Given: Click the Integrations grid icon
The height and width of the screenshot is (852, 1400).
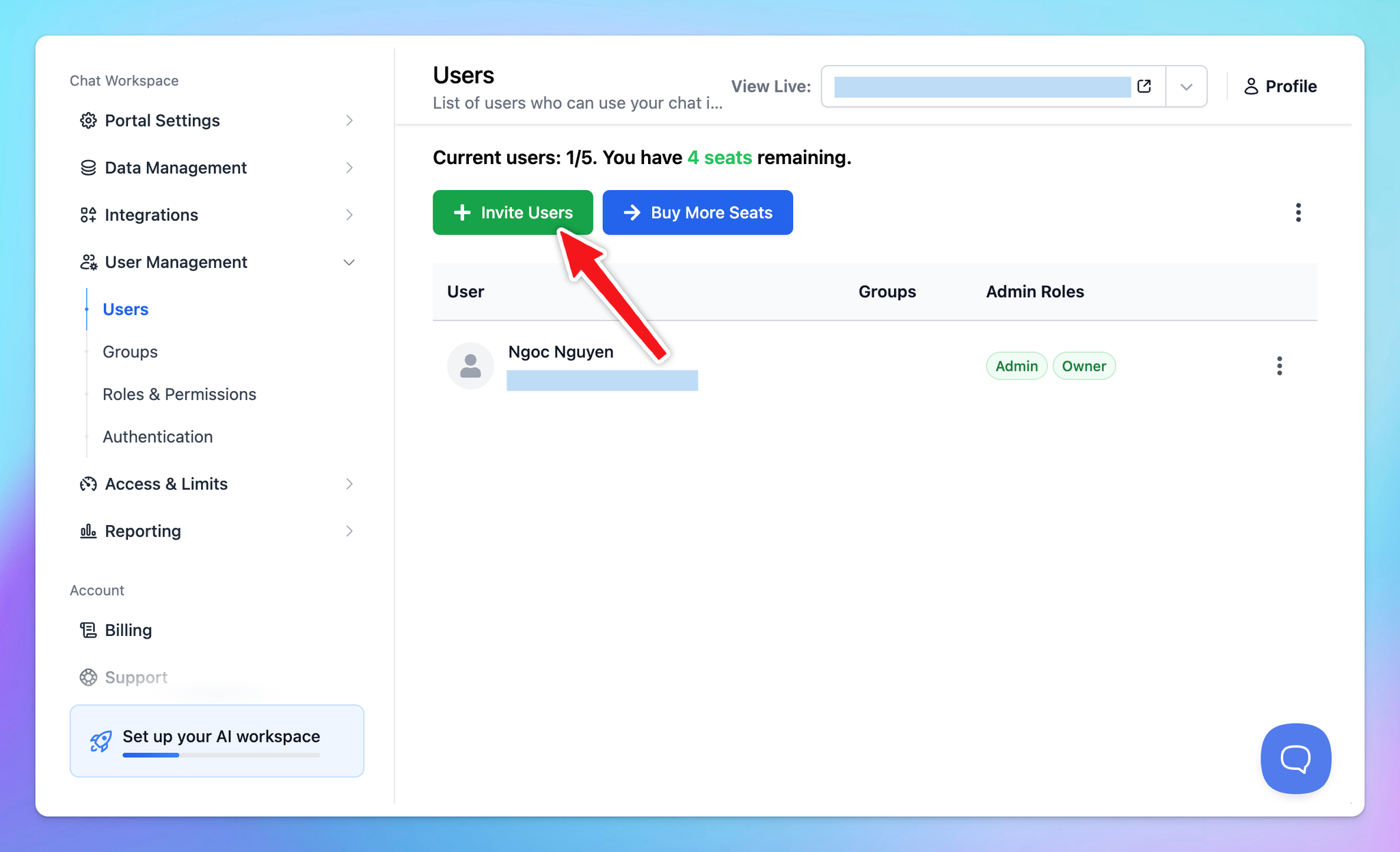Looking at the screenshot, I should point(88,215).
